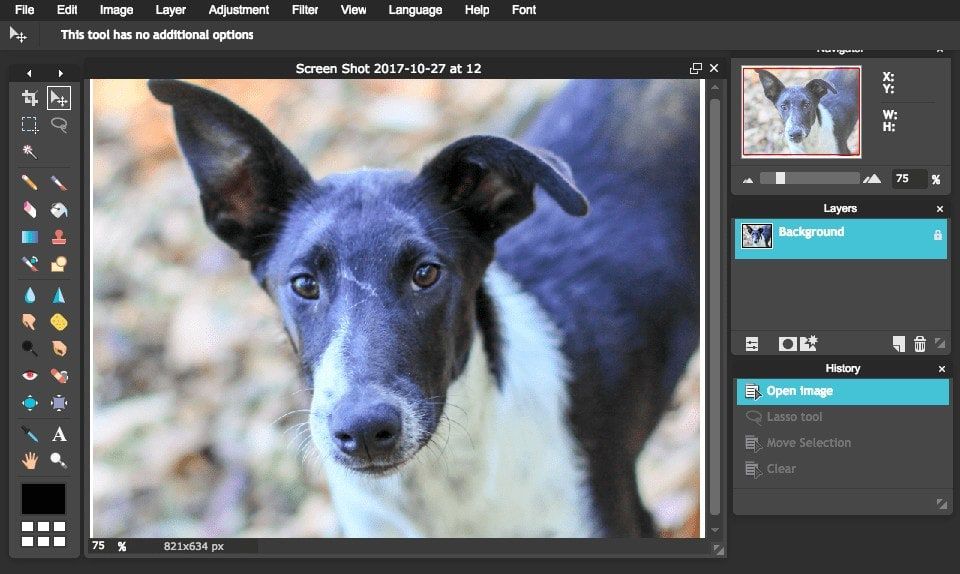Screen dimensions: 960x574
Task: Collapse toolbox with left arrow
Action: pyautogui.click(x=29, y=73)
